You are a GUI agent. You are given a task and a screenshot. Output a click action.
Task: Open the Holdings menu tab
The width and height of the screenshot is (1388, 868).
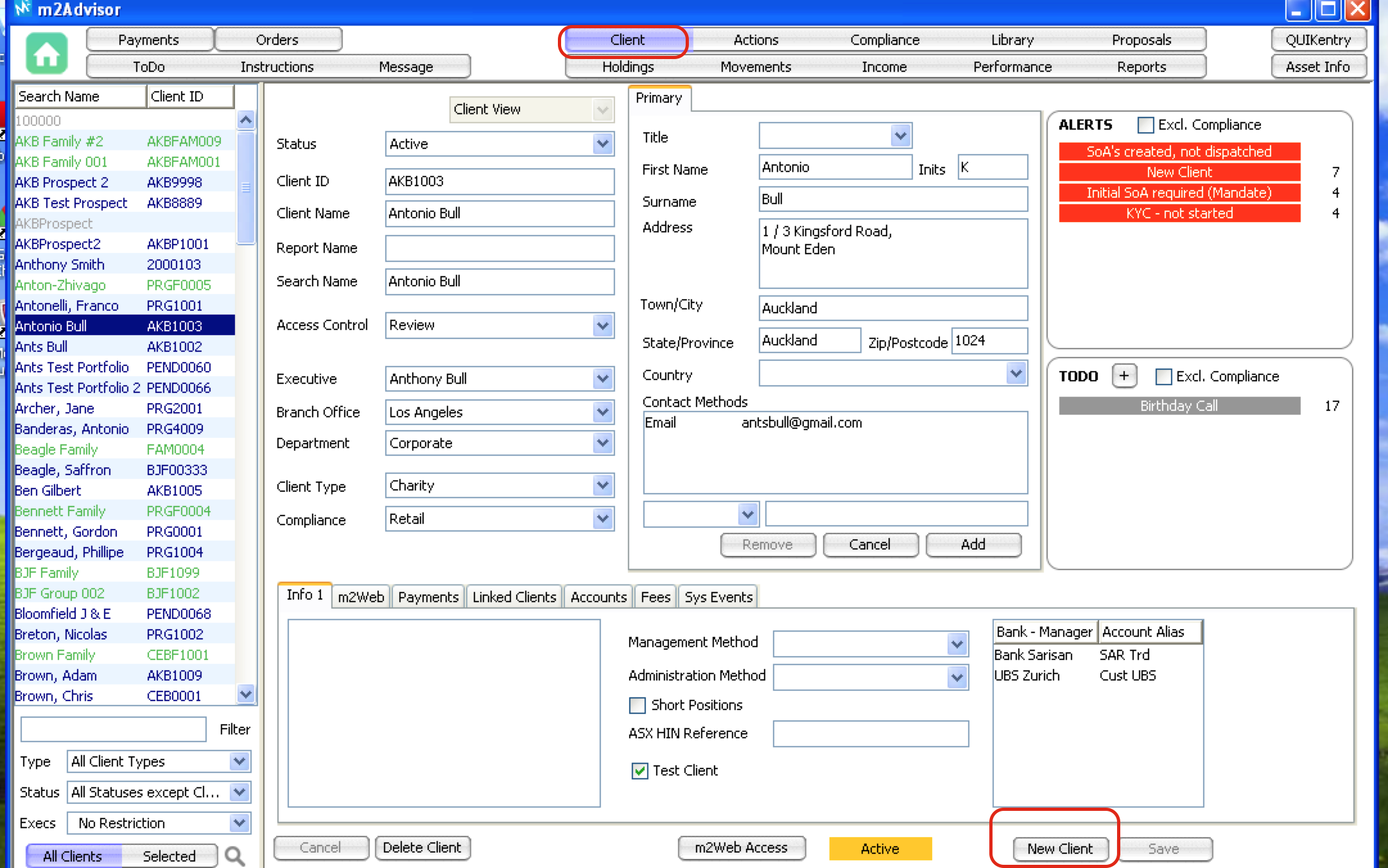pyautogui.click(x=628, y=67)
